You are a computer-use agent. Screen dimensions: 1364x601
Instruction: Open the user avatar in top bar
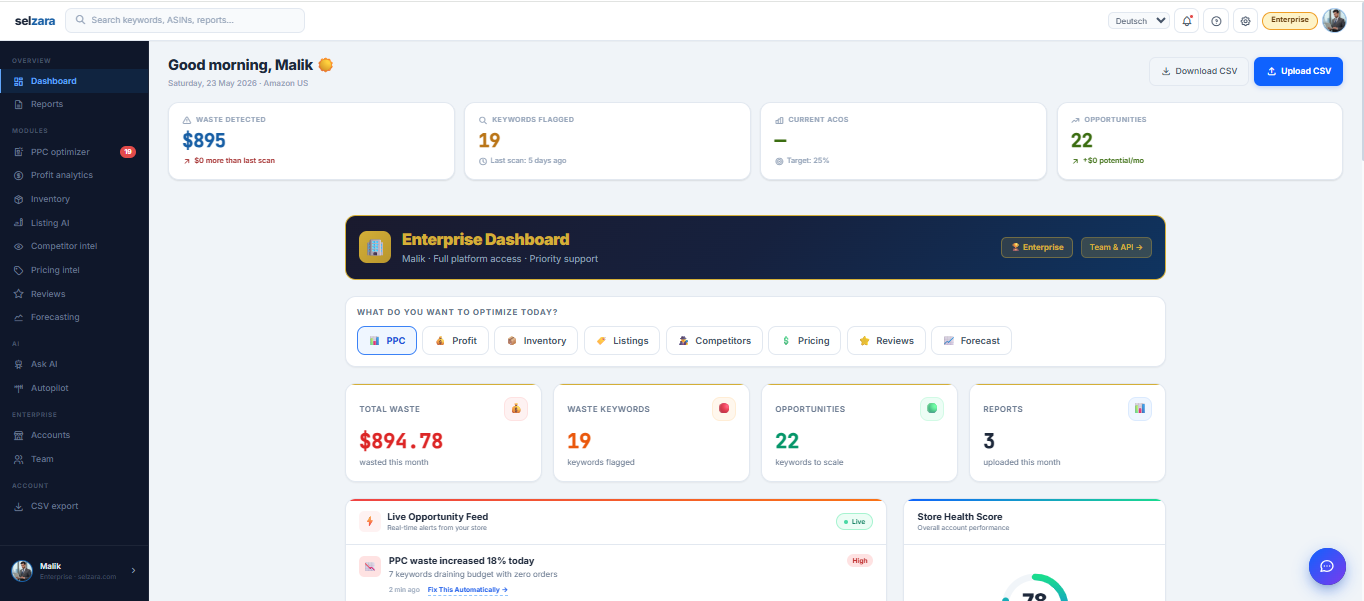point(1335,20)
